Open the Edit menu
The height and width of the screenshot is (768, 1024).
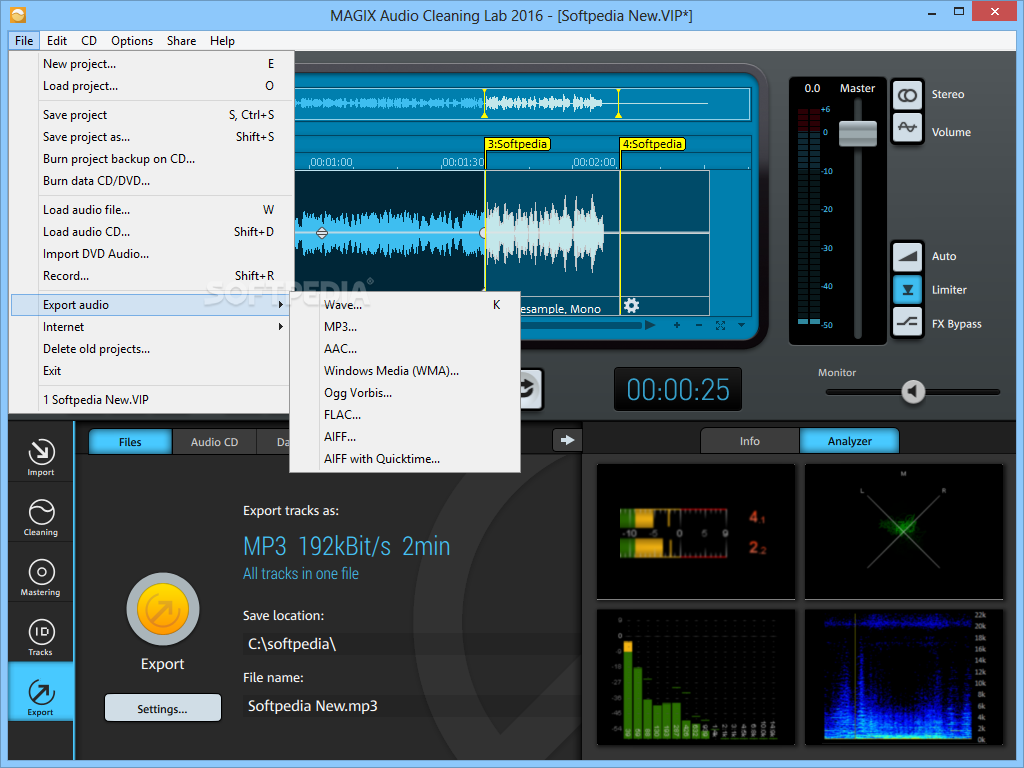coord(57,40)
